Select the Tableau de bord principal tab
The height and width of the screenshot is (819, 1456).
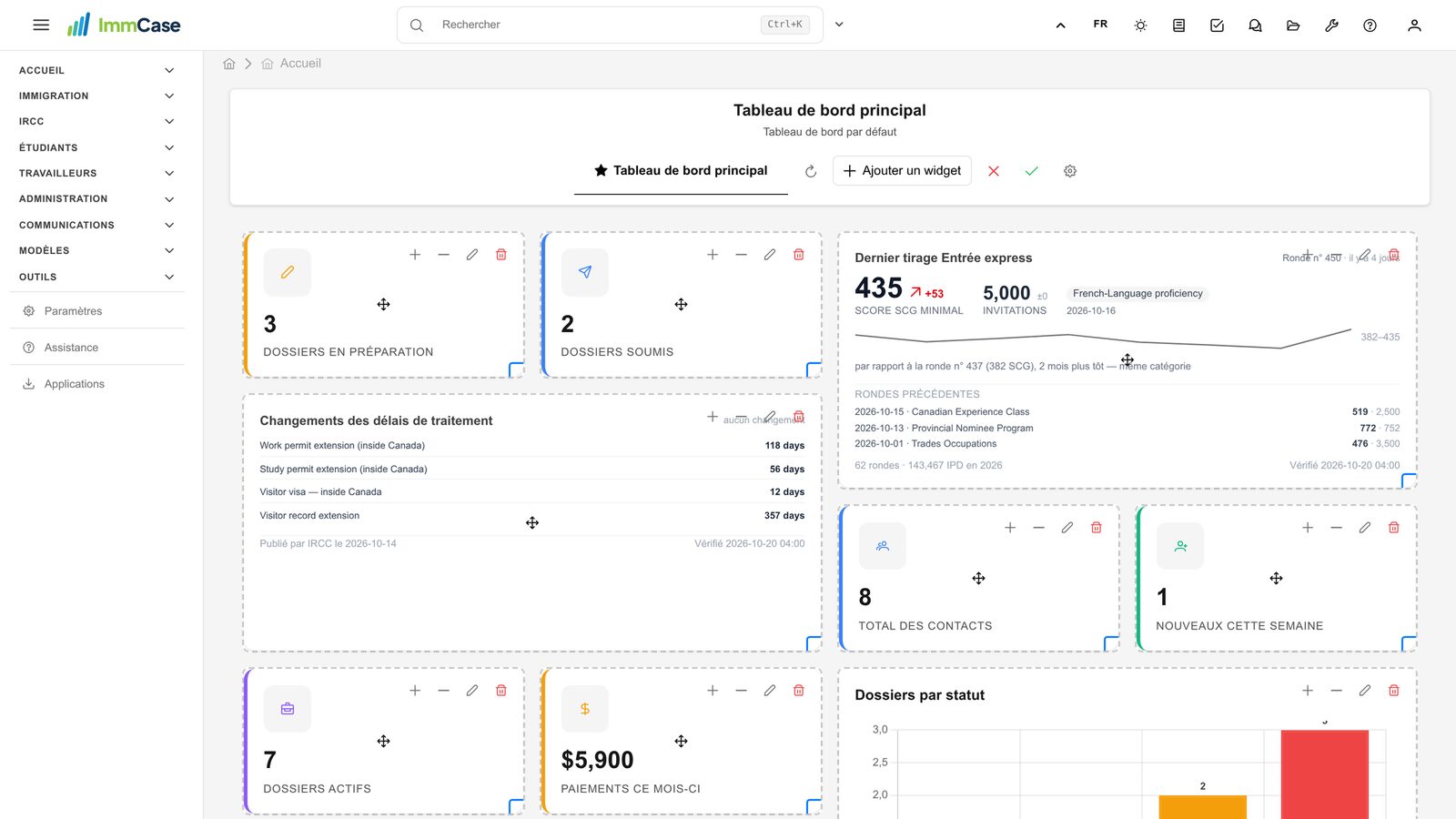click(x=681, y=171)
